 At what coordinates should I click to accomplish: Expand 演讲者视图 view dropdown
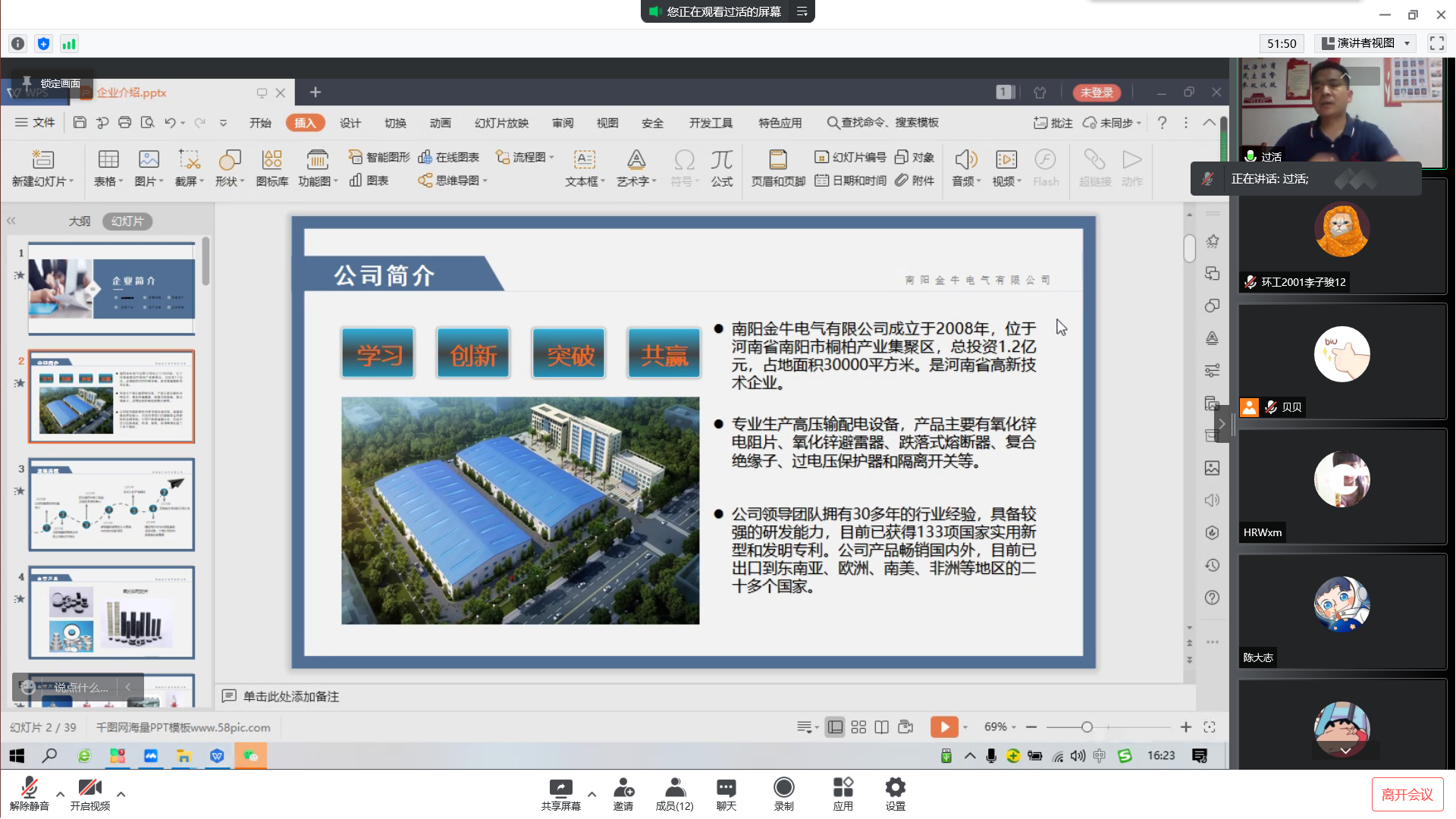(x=1367, y=43)
